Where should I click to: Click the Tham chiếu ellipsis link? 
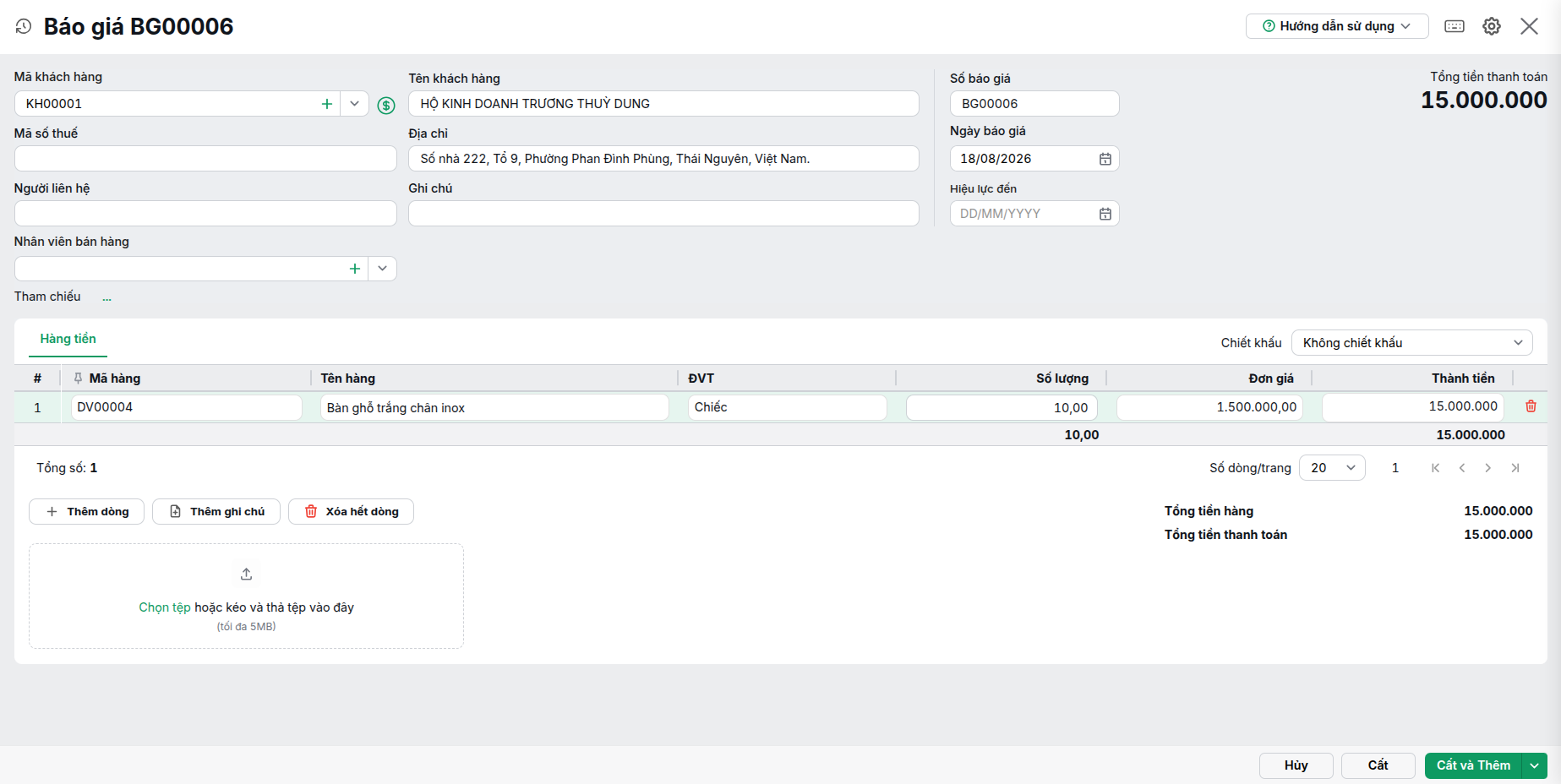click(x=107, y=298)
